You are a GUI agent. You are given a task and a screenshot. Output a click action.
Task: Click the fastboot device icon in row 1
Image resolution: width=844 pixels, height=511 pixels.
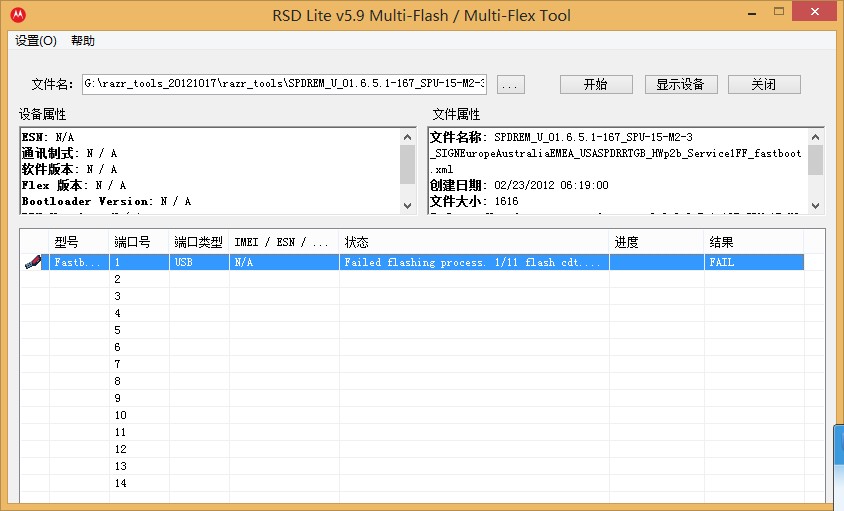point(33,262)
